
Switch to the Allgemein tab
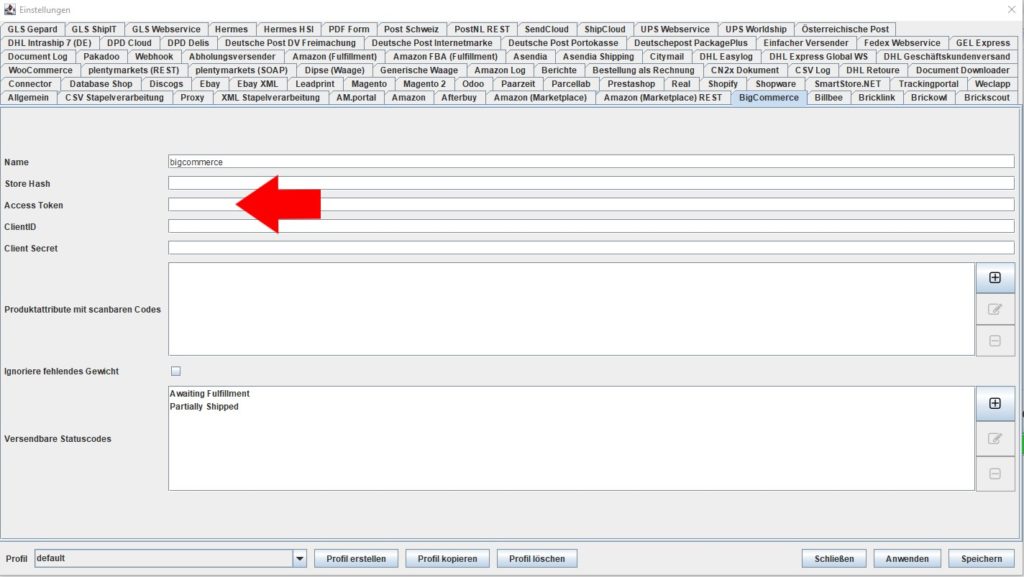point(28,98)
